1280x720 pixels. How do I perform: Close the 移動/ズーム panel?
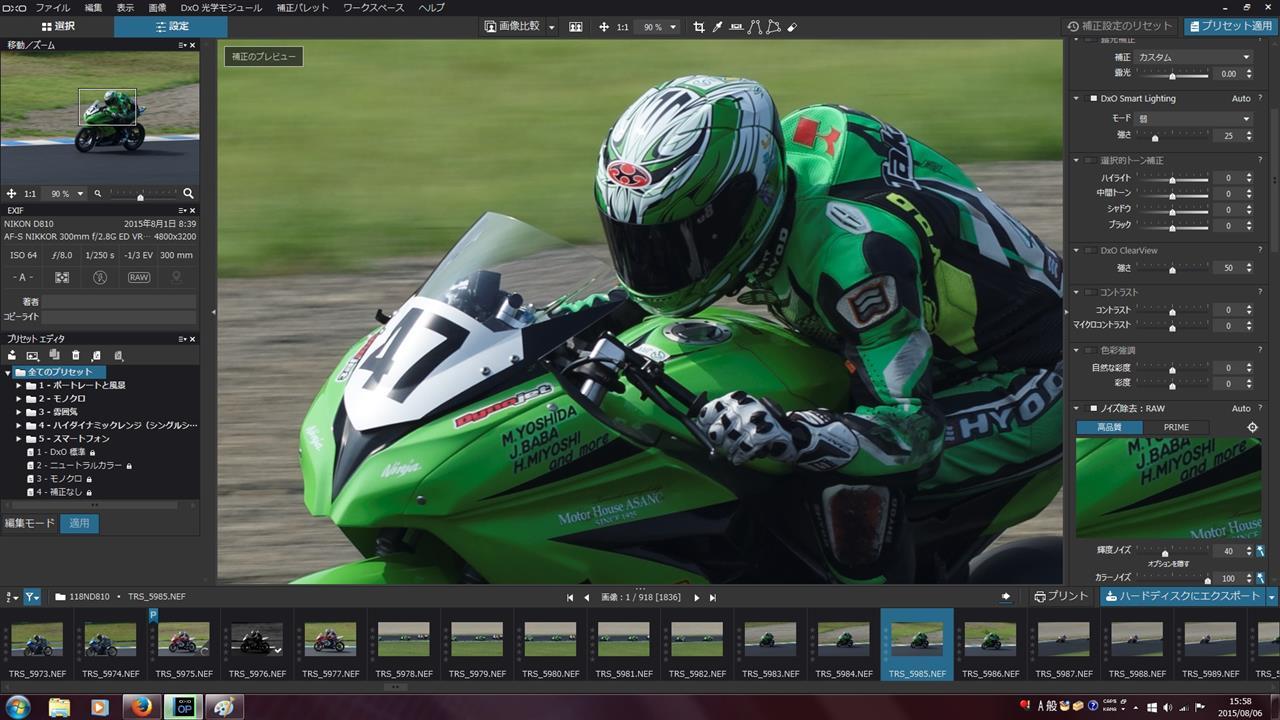pyautogui.click(x=192, y=45)
